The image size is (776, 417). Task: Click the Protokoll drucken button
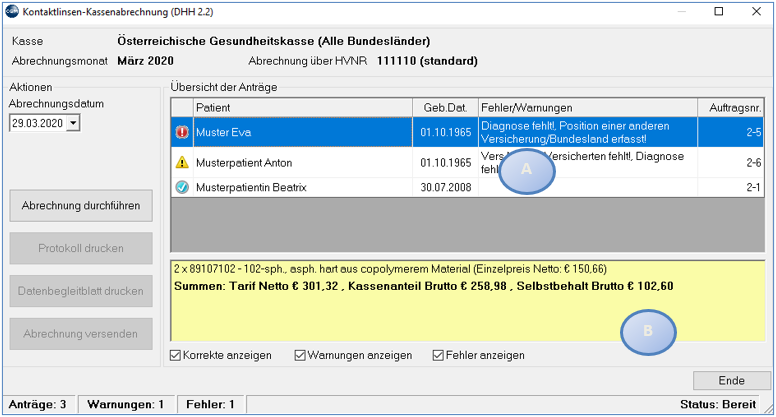click(81, 248)
